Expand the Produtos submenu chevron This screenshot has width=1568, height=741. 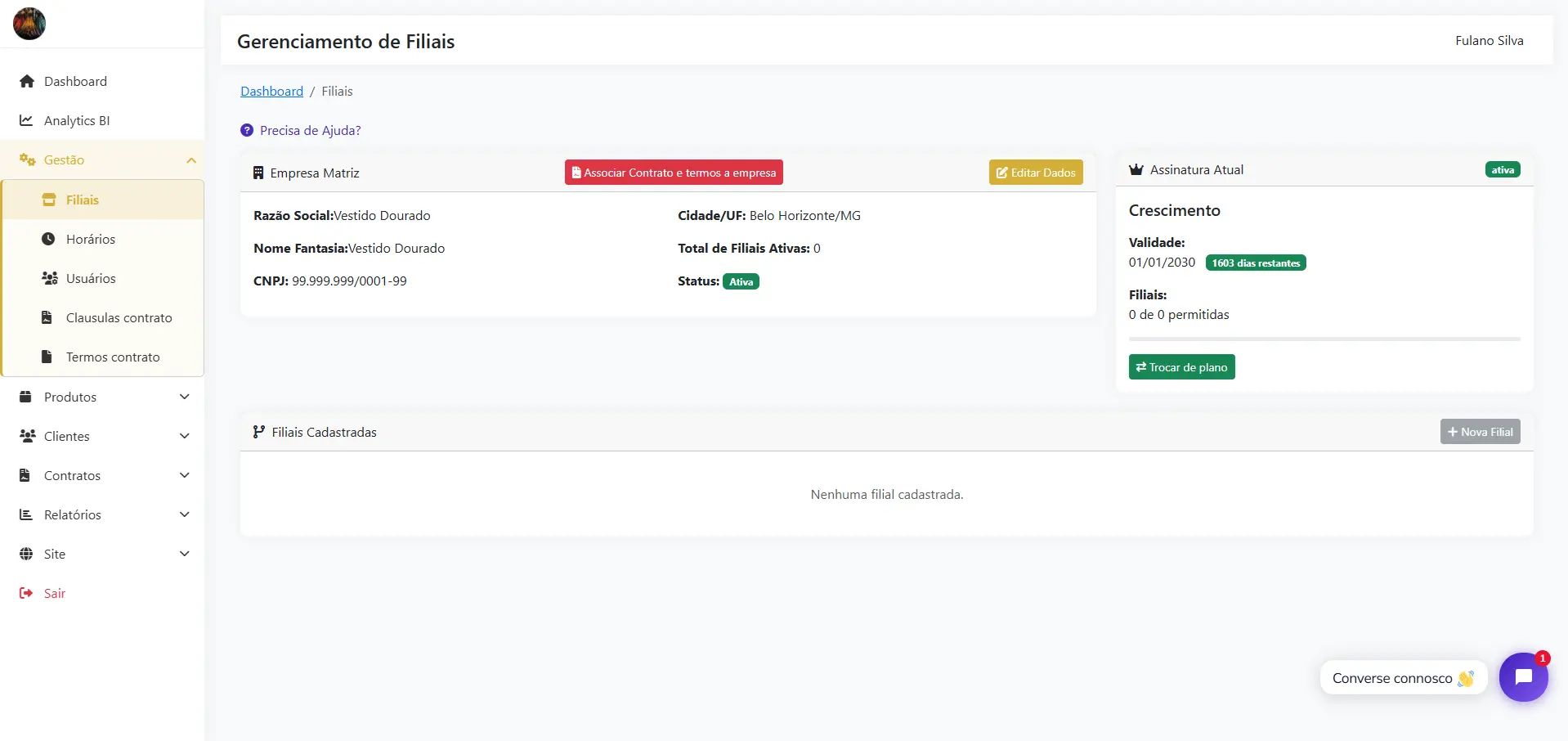[x=185, y=397]
